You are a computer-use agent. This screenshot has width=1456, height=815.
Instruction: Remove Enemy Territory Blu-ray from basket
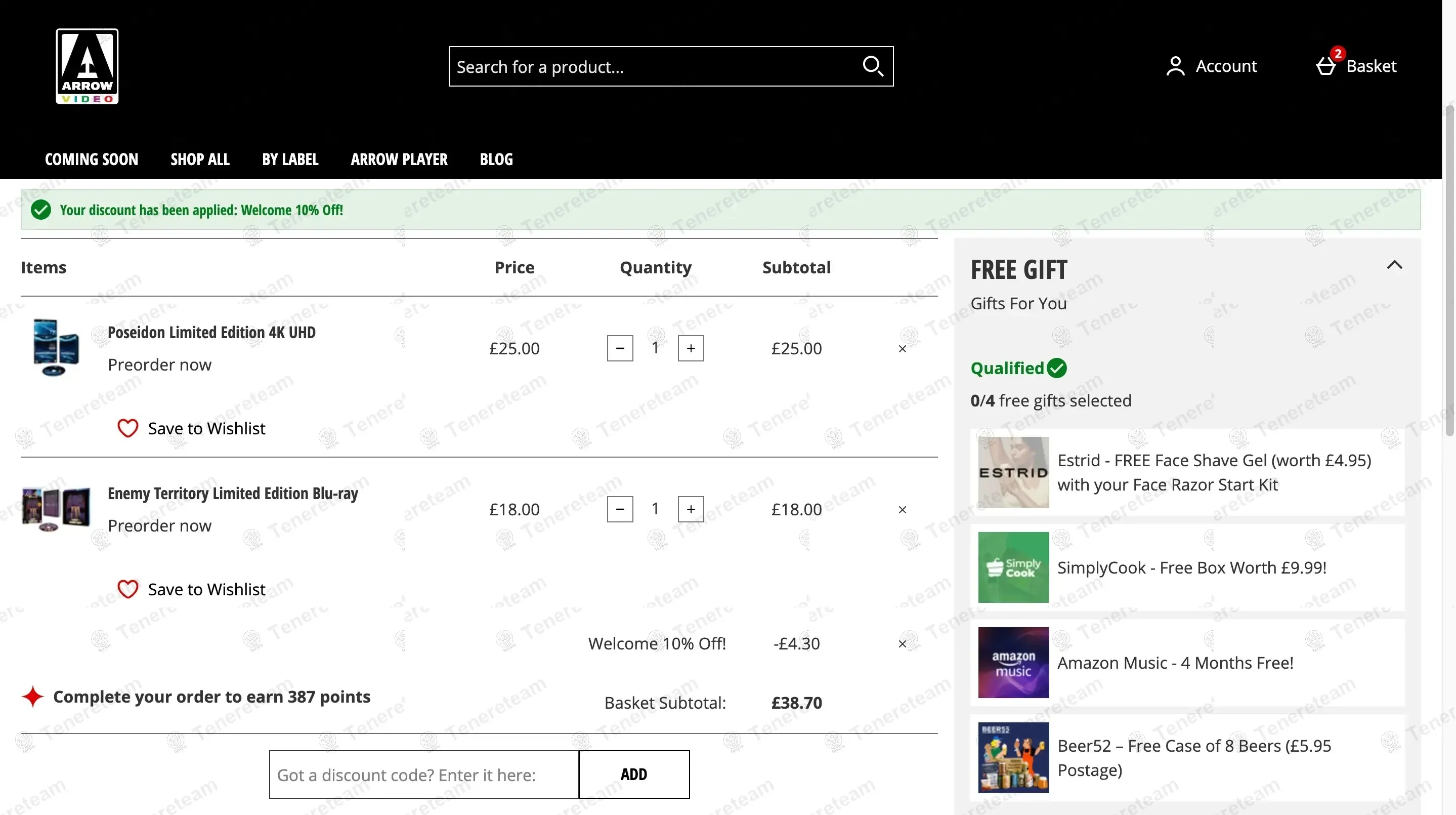pos(902,510)
